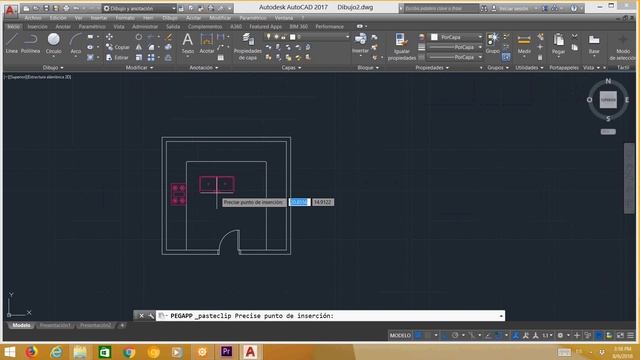This screenshot has height=360, width=640.
Task: Click the Grupo tool
Action: coord(493,43)
